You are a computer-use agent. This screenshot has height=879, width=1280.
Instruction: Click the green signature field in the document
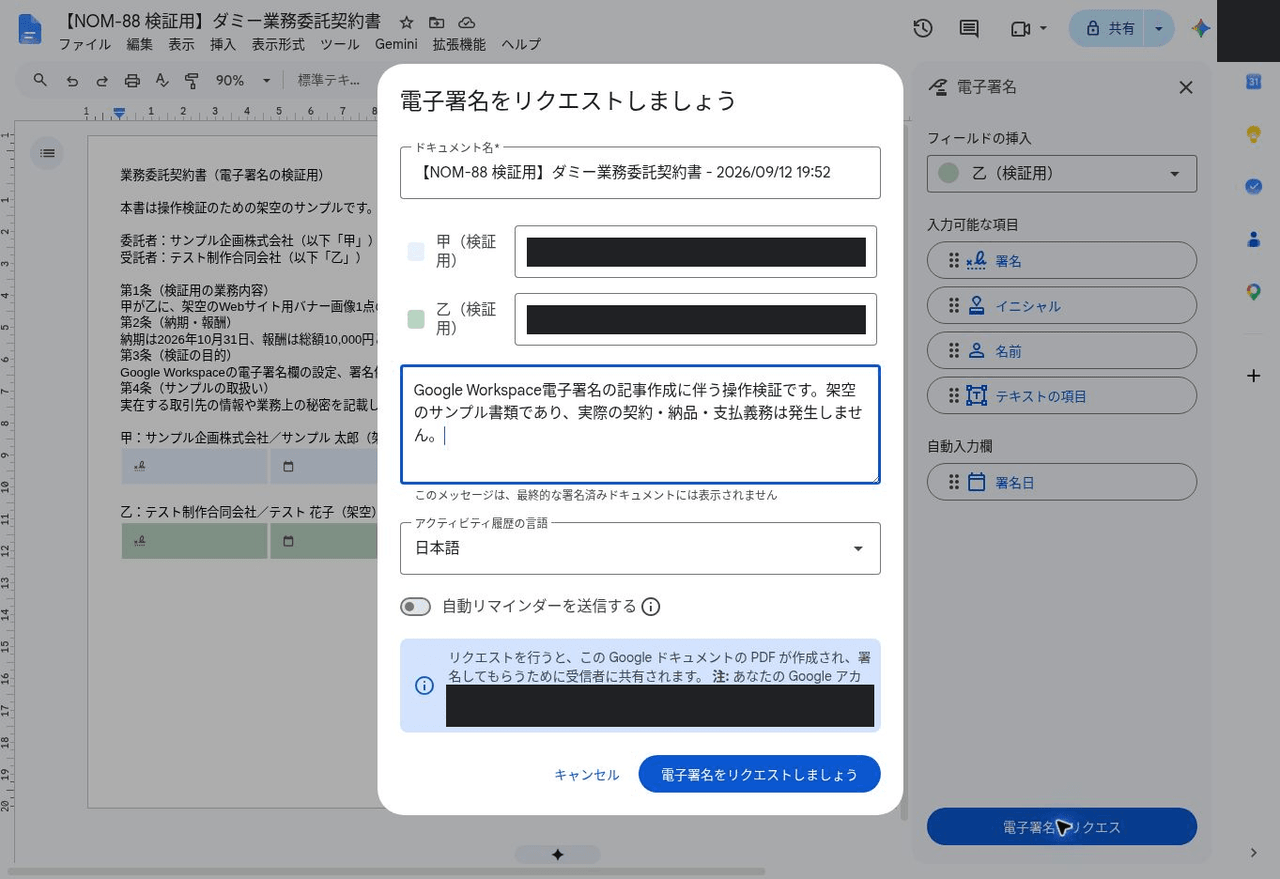(x=194, y=541)
